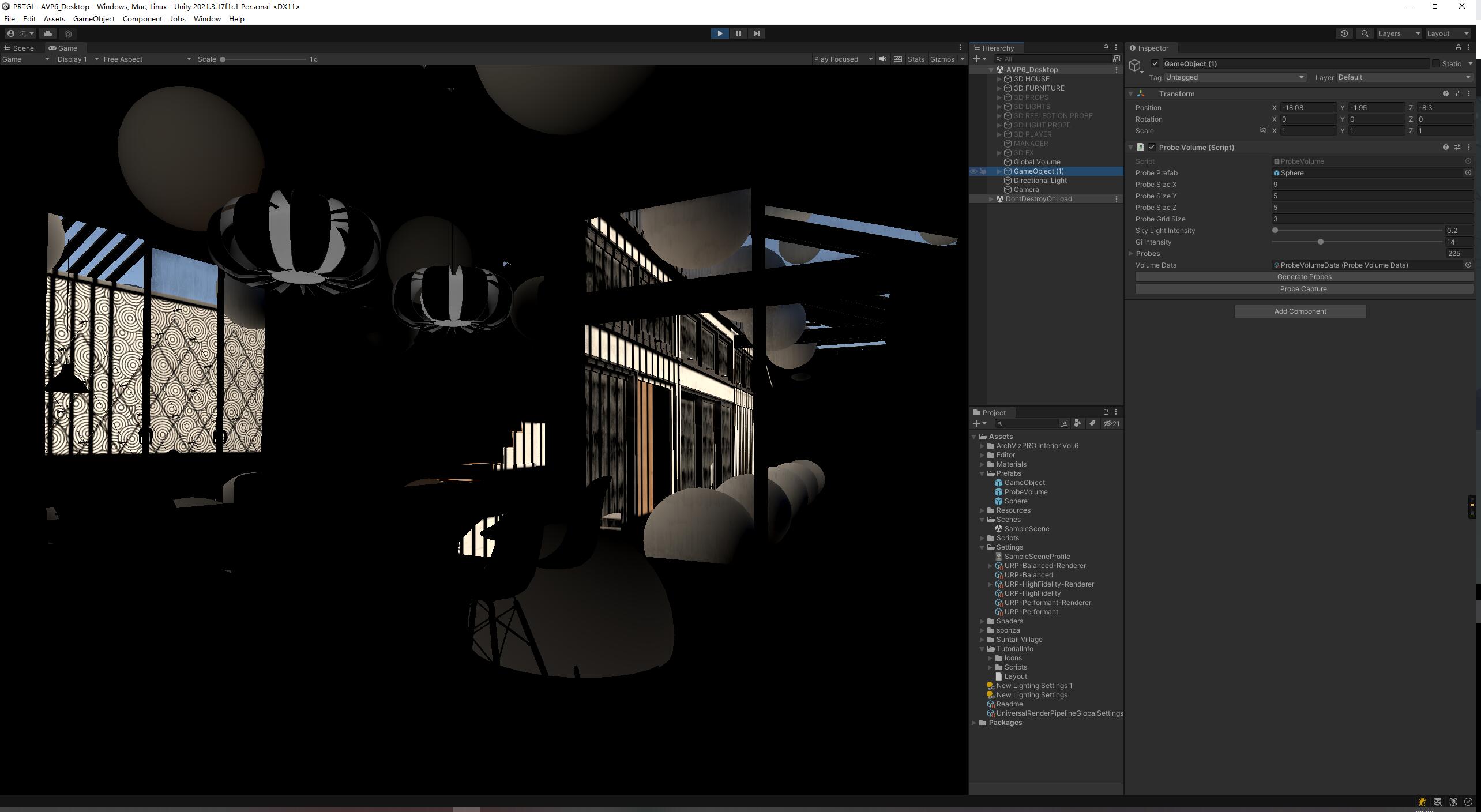
Task: Click the Step frame button
Action: [x=756, y=33]
